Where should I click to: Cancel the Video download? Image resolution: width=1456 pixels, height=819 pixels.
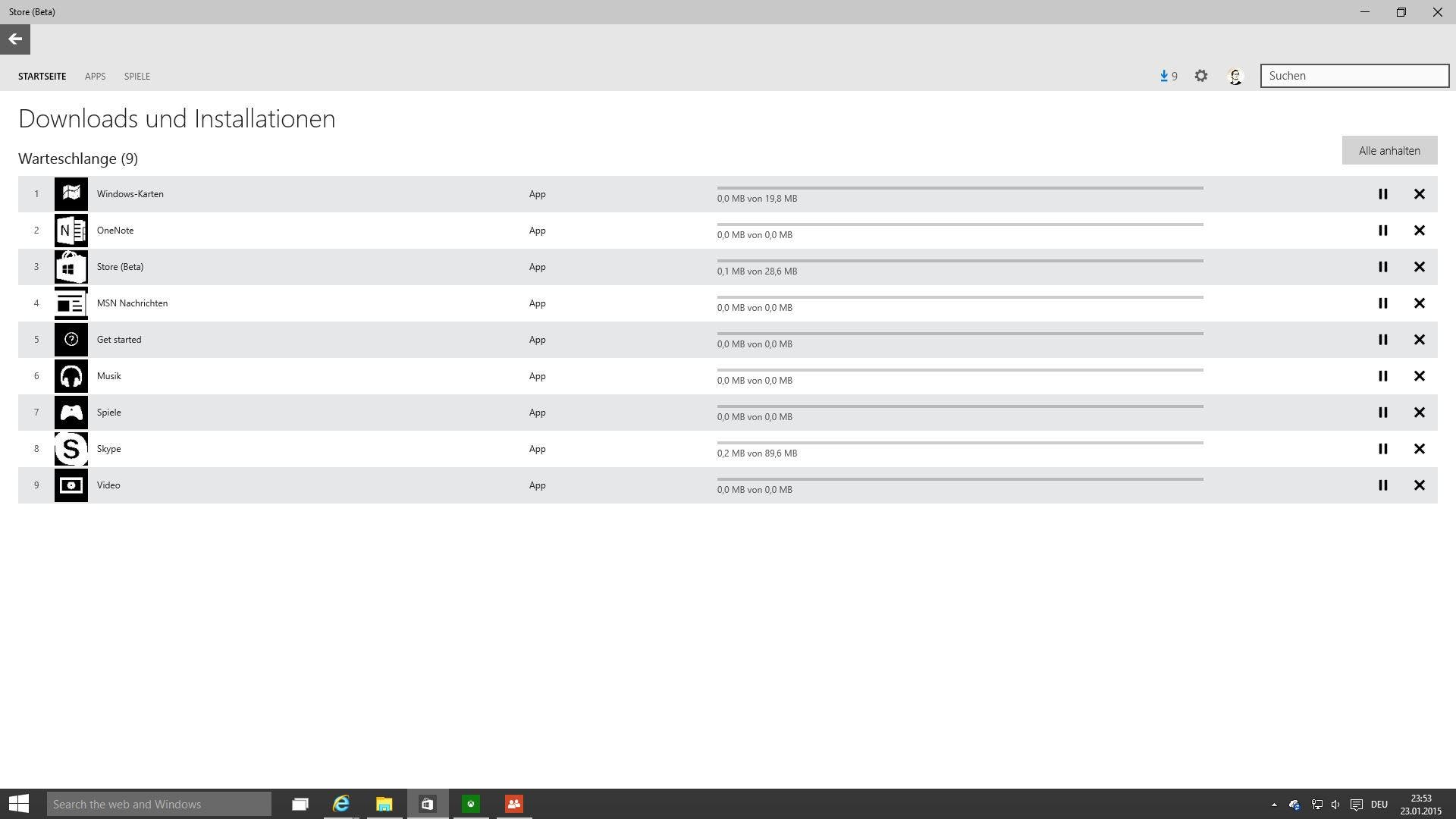(x=1420, y=485)
